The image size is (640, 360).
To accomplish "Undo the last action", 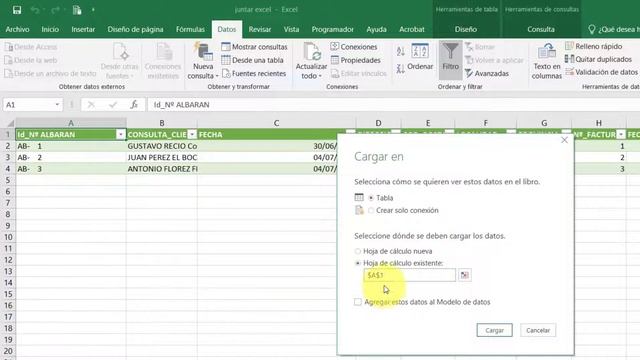I will point(35,10).
